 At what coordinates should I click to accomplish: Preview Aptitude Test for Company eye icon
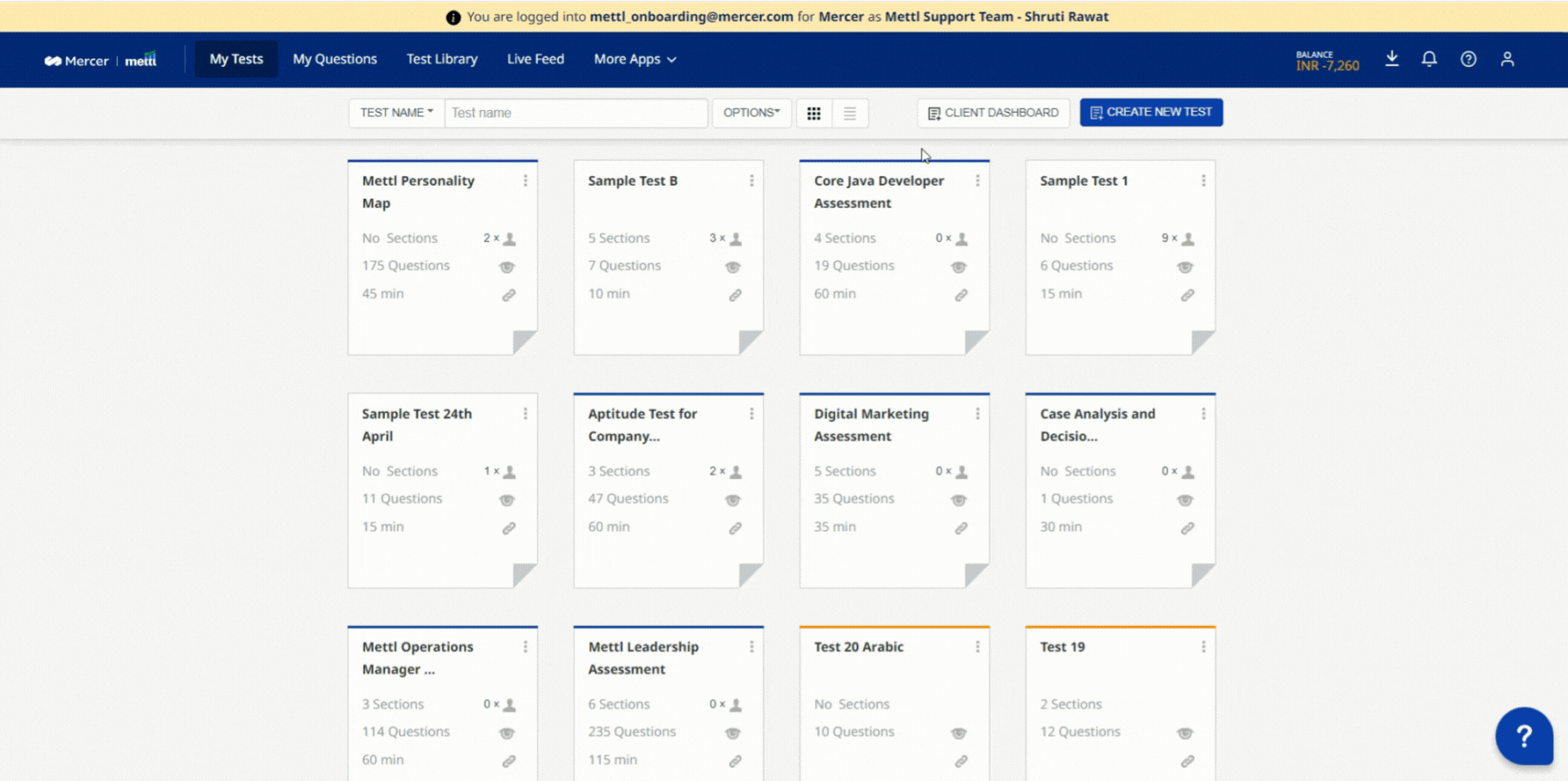732,500
